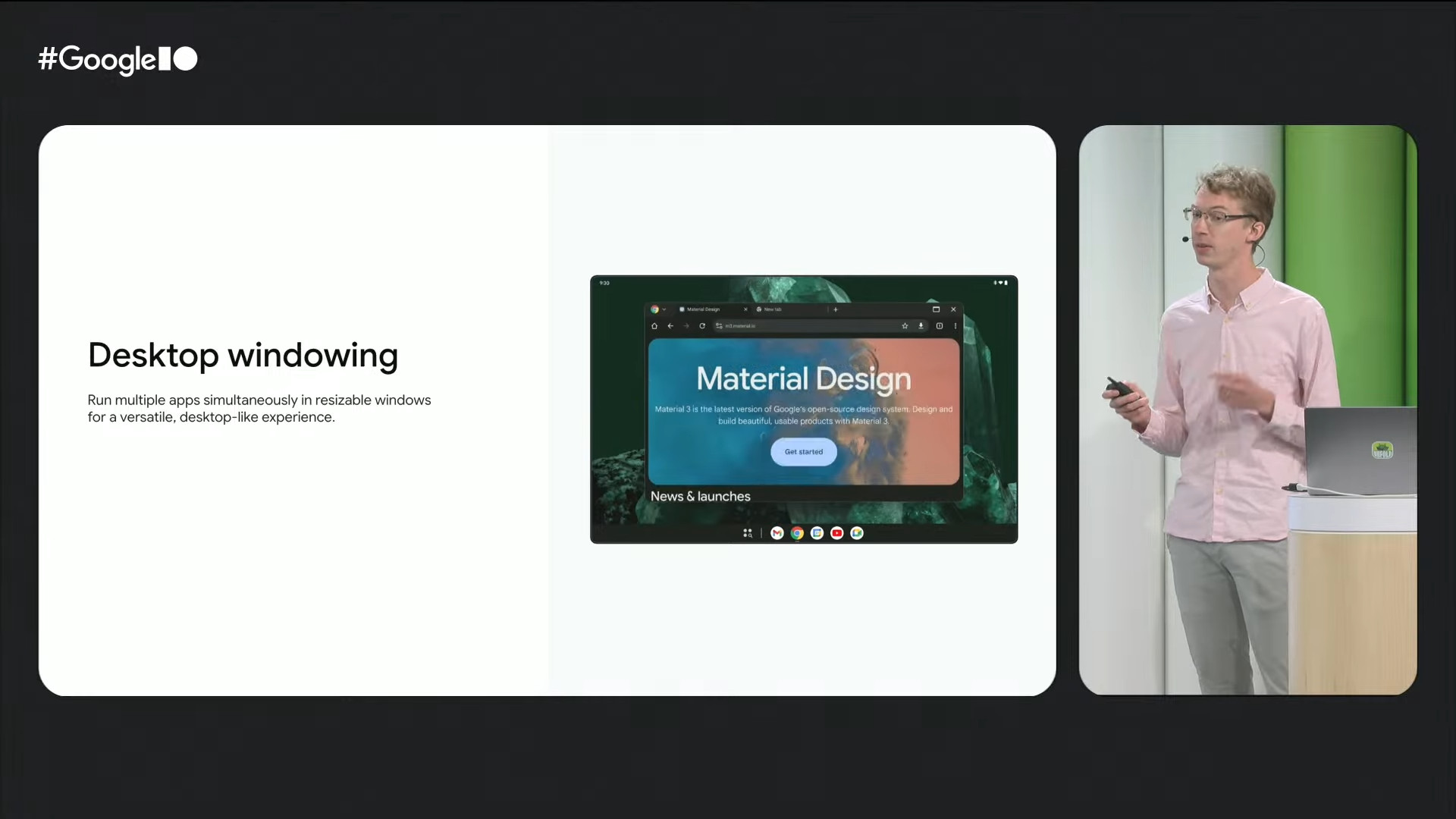
Task: Click the download arrow icon in address bar
Action: tap(921, 326)
